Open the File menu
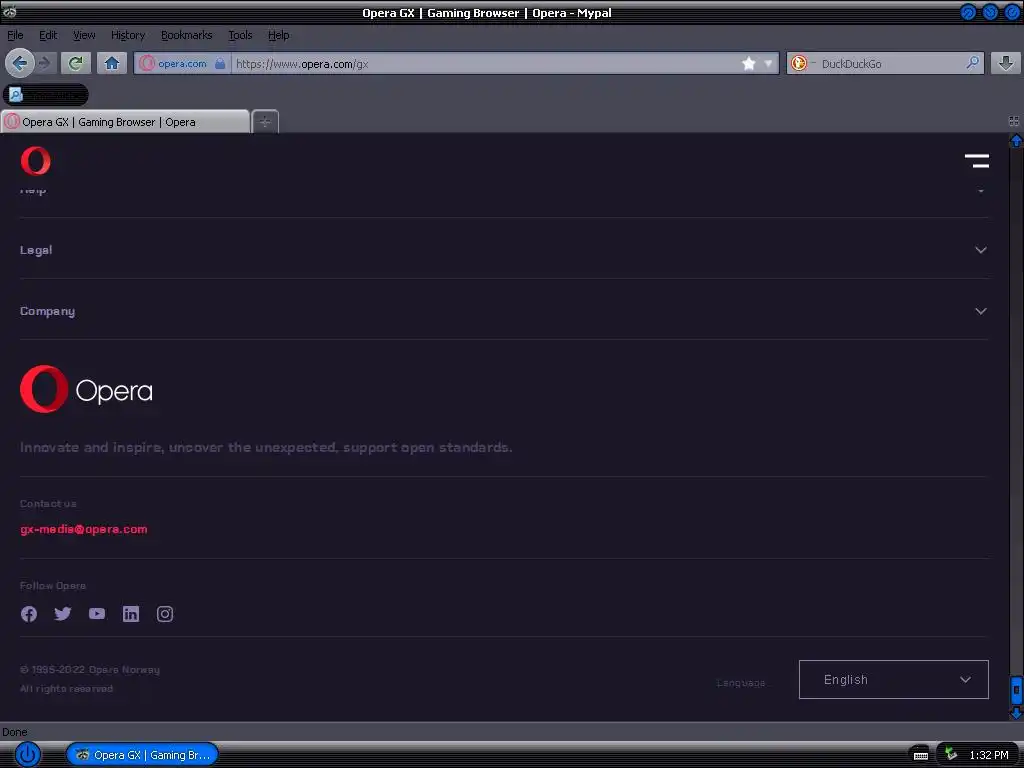The image size is (1024, 768). (x=15, y=35)
